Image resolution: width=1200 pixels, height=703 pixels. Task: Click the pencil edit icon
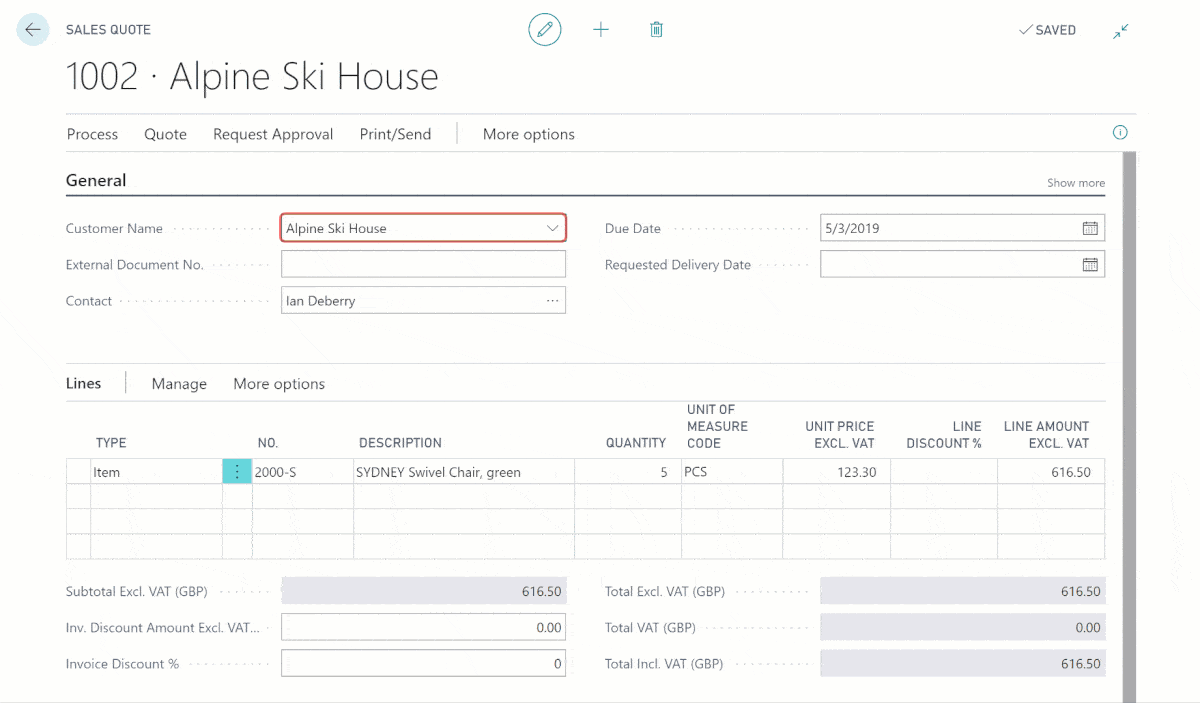point(545,30)
